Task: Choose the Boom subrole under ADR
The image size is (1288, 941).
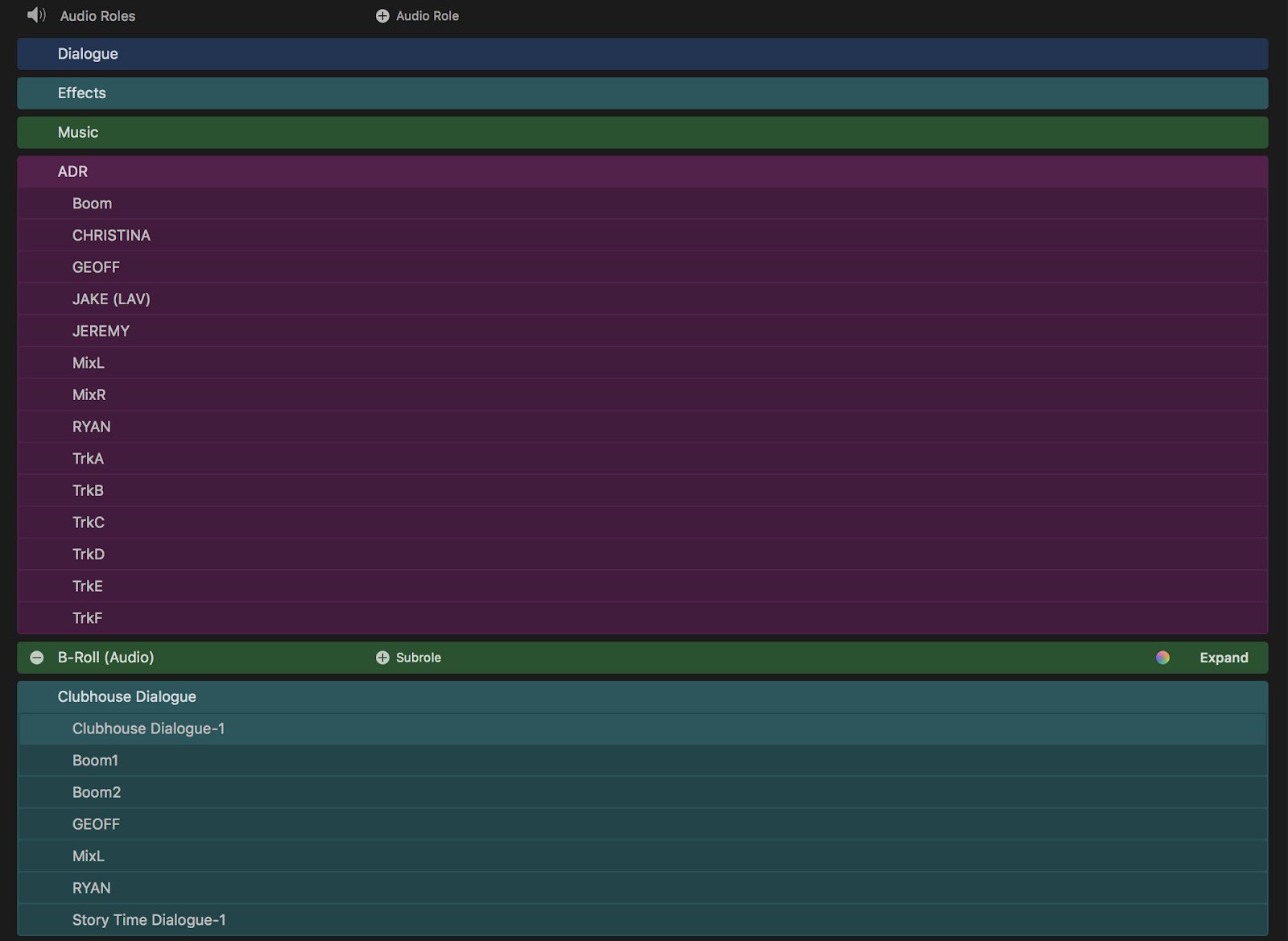Action: 642,204
